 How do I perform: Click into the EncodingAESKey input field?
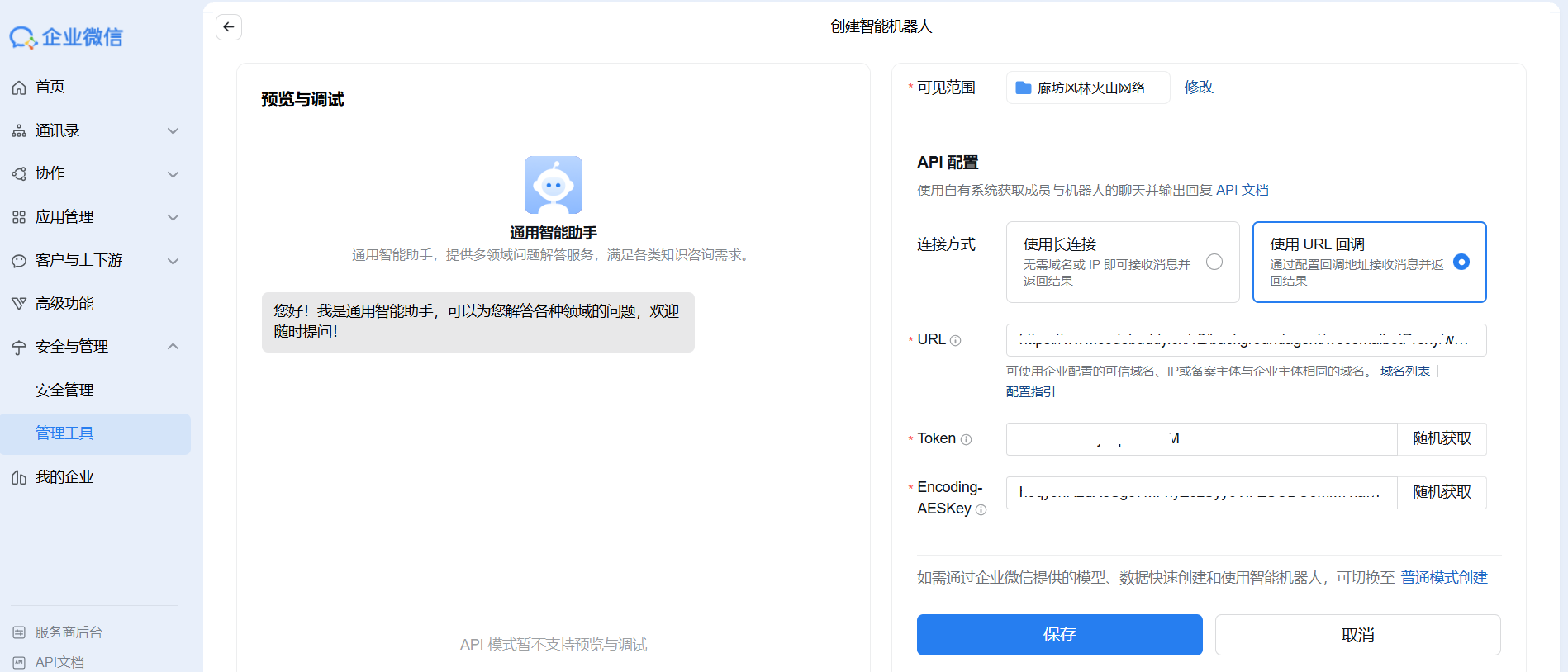pos(1201,493)
